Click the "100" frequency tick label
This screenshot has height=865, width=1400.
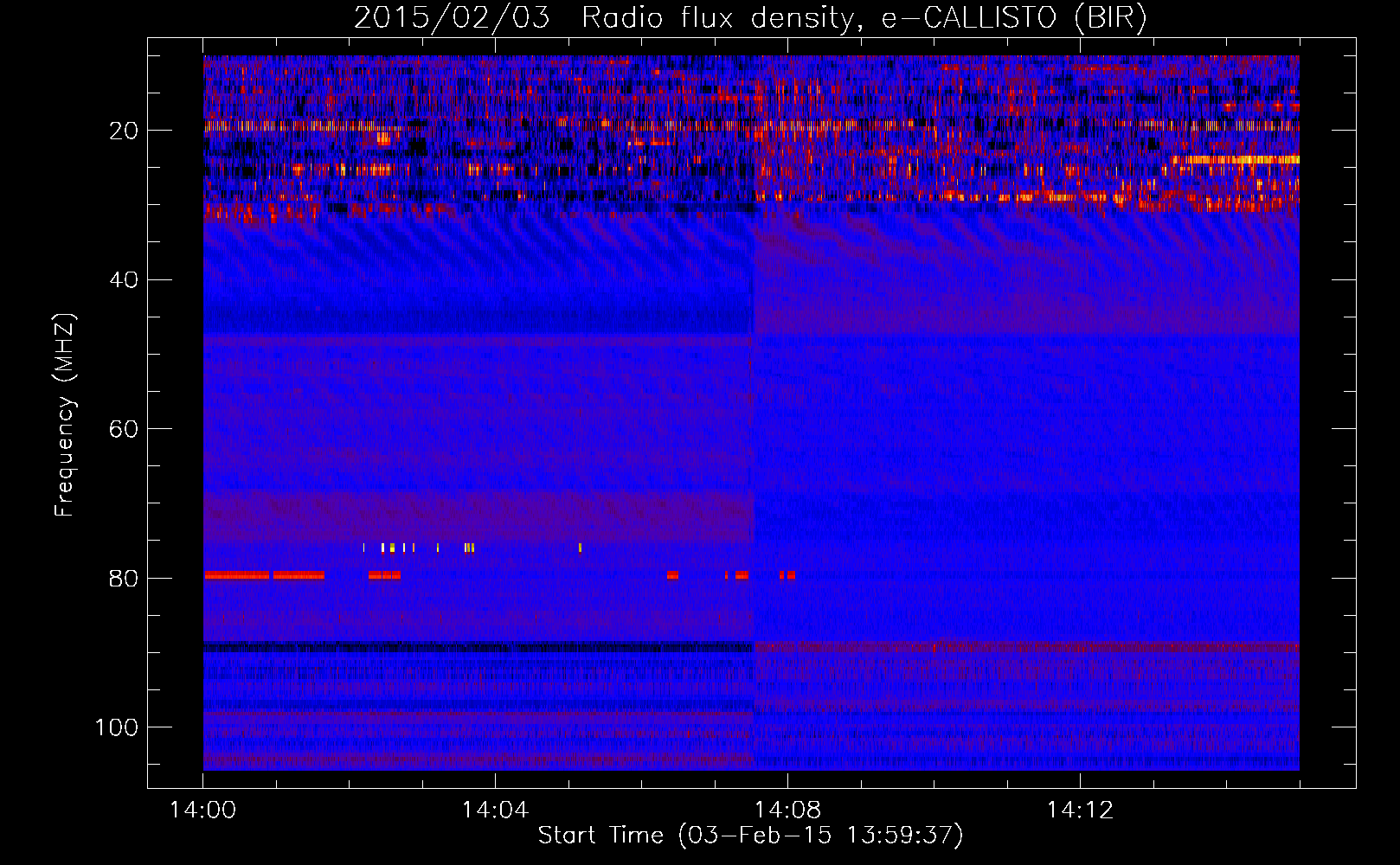pos(117,727)
